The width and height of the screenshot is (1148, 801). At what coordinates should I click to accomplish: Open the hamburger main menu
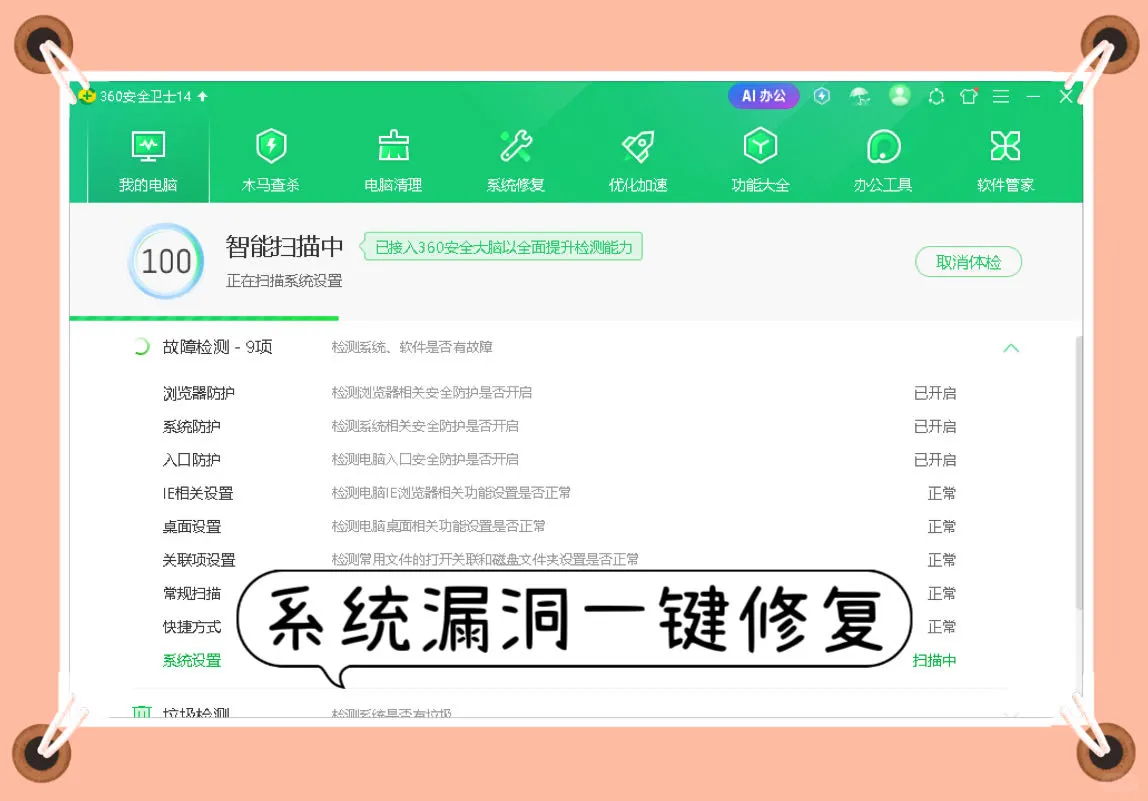pyautogui.click(x=1000, y=96)
